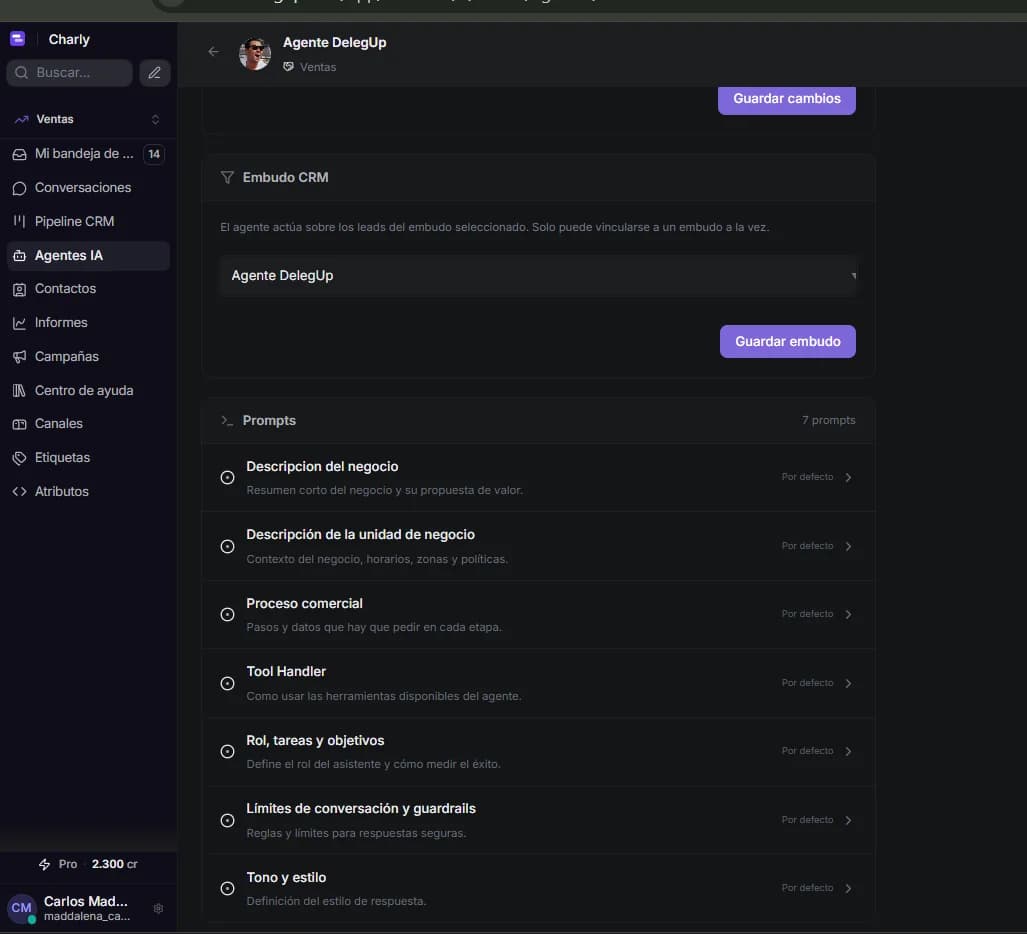Image resolution: width=1027 pixels, height=934 pixels.
Task: Open the Agente DelegUp avatar photo
Action: click(x=255, y=54)
